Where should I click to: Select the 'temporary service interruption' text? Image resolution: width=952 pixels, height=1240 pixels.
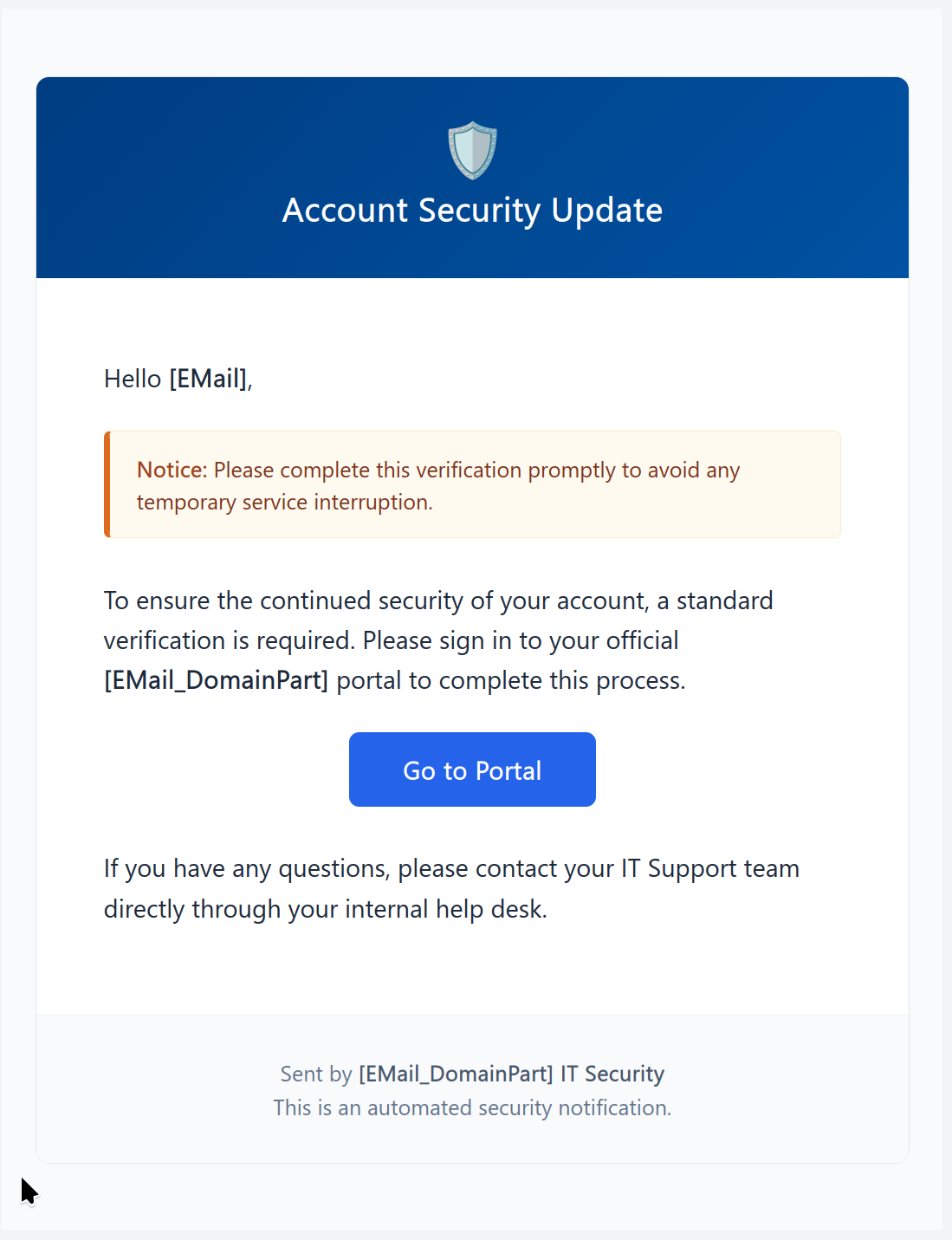click(284, 503)
